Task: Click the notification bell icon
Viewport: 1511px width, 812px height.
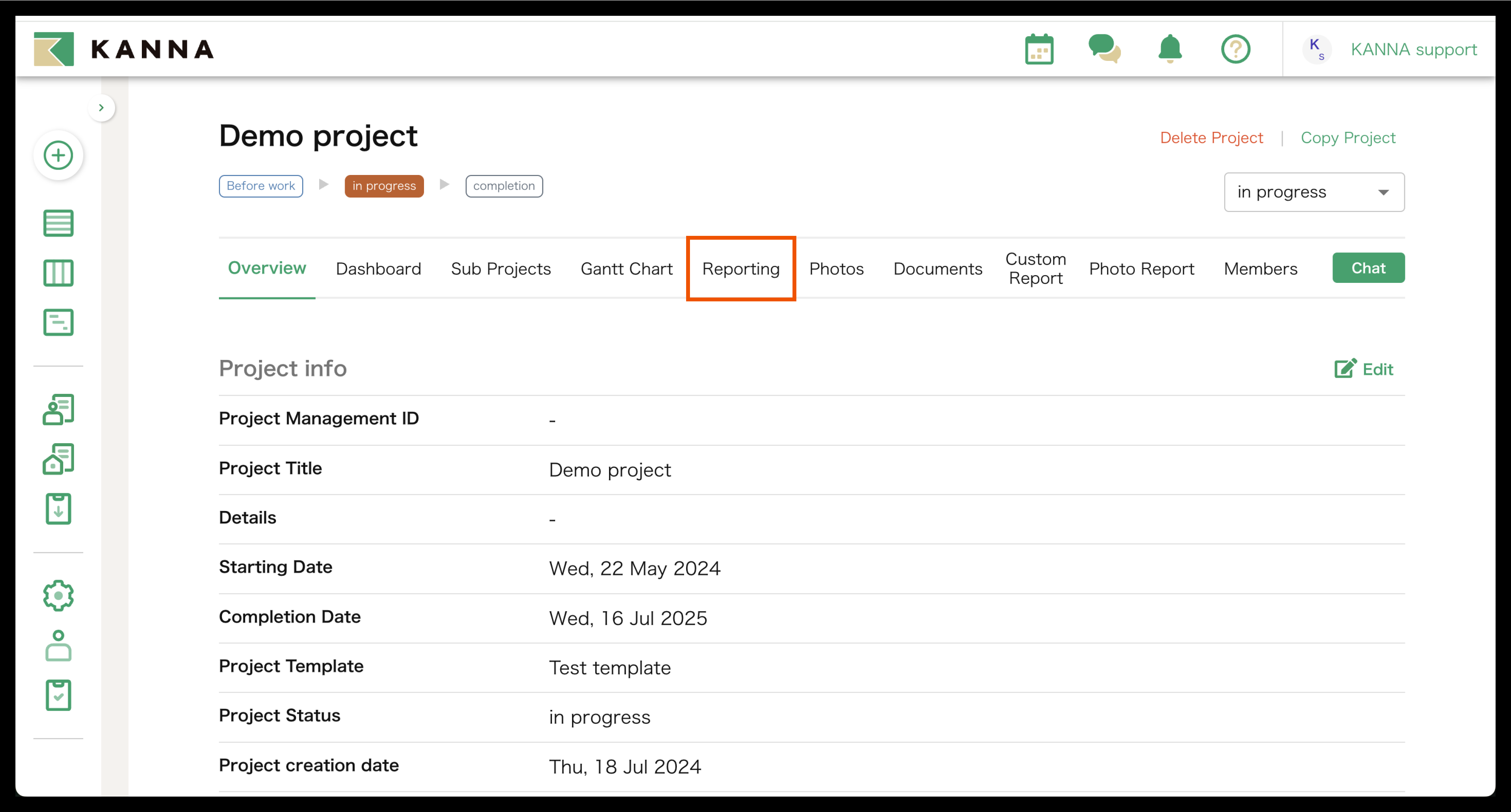Action: pos(1169,49)
